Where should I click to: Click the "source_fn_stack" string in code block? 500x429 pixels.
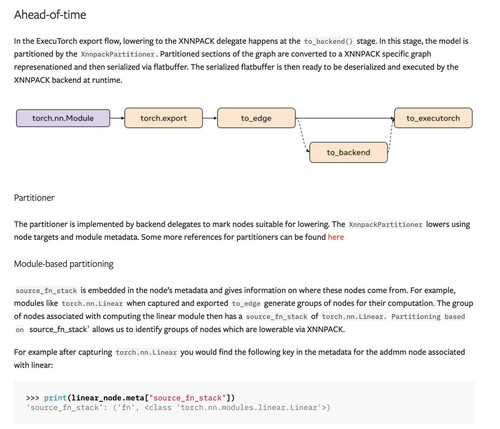point(188,398)
